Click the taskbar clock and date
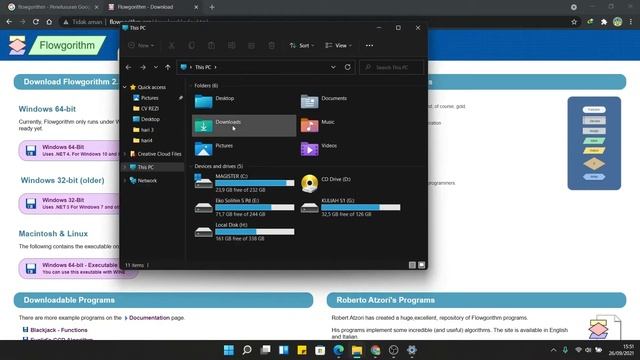The height and width of the screenshot is (360, 640). pyautogui.click(x=621, y=350)
